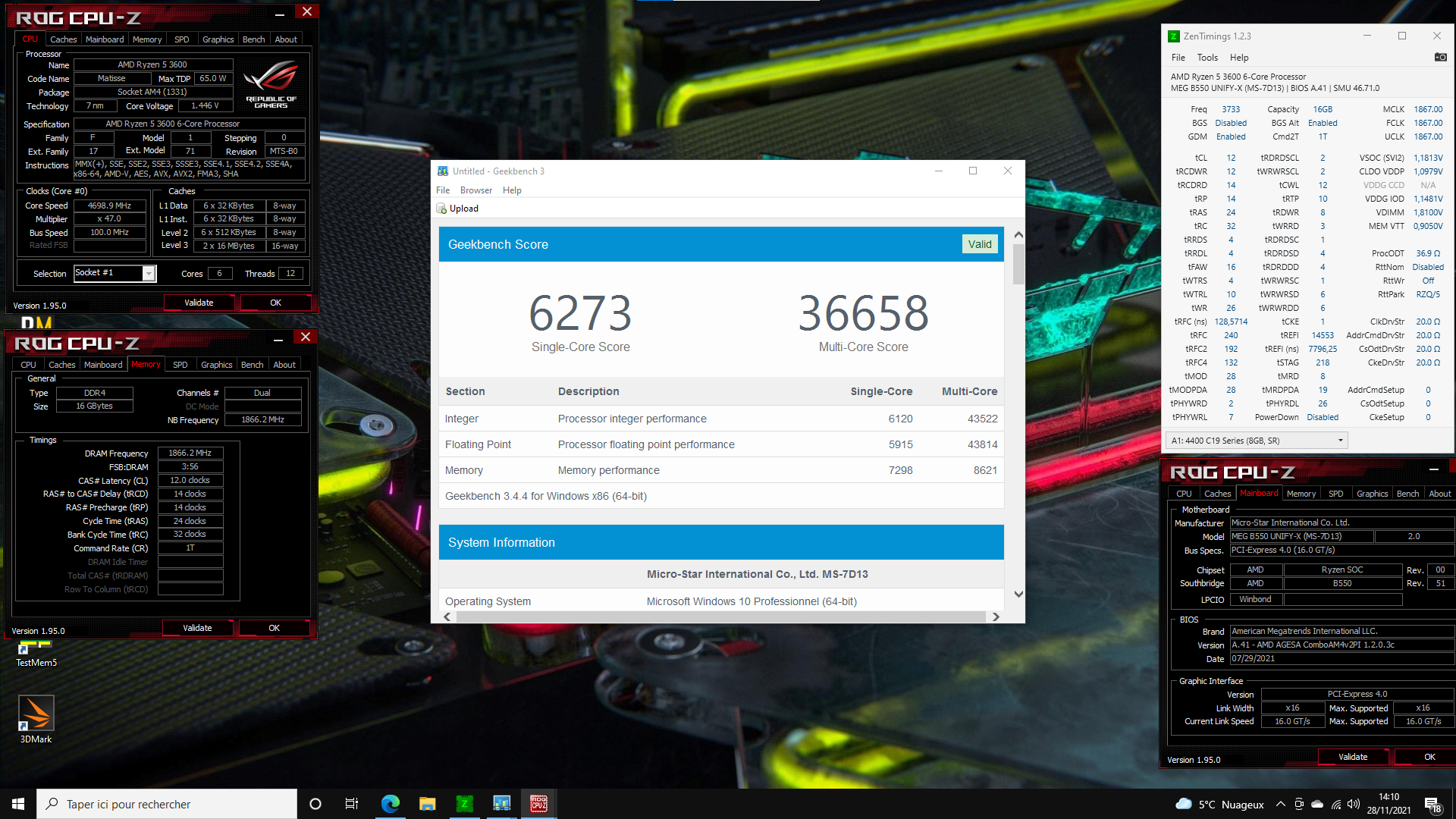Click Geekbench scroll up arrow
Image resolution: width=1456 pixels, height=819 pixels.
click(x=1018, y=234)
